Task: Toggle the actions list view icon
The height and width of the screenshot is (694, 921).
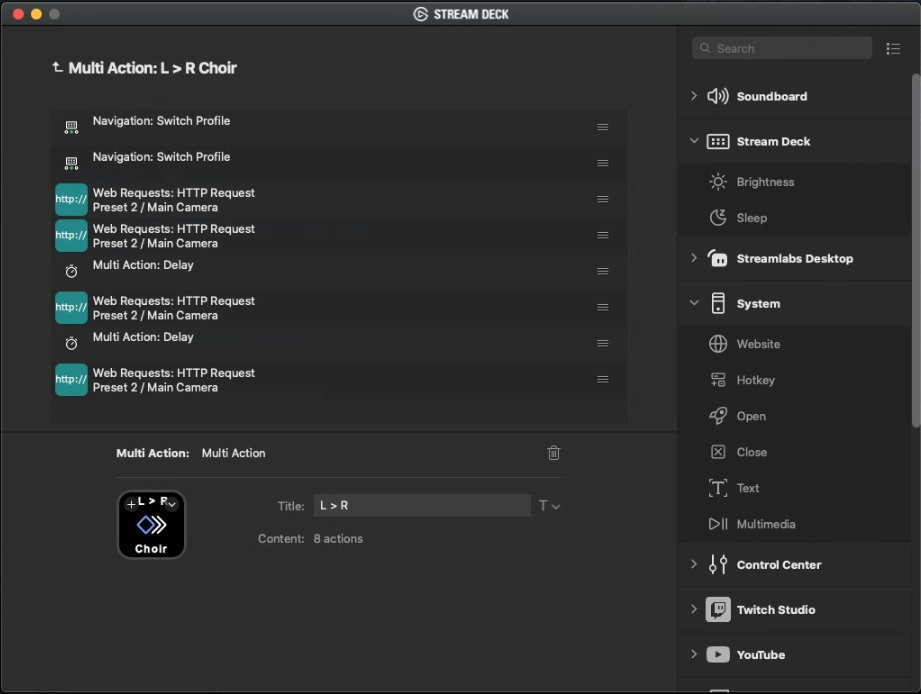Action: click(893, 49)
